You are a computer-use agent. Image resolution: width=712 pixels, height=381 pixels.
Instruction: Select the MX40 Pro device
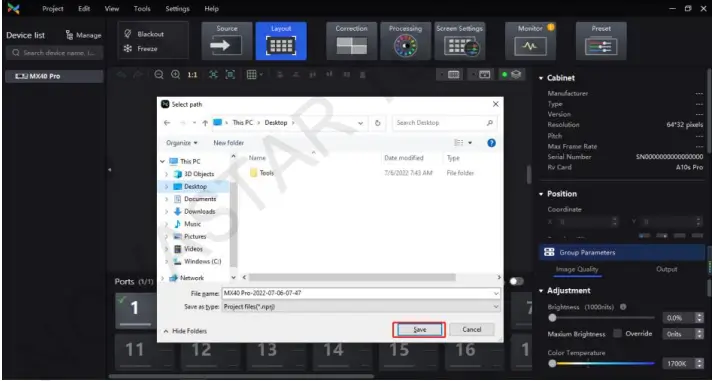[54, 76]
